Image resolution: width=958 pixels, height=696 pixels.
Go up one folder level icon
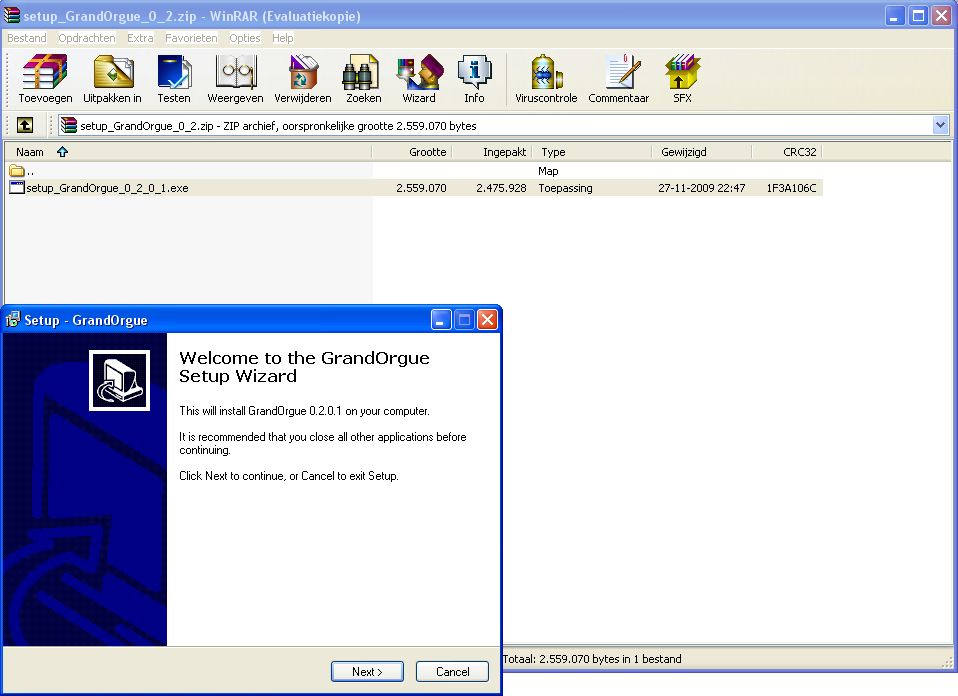tap(25, 125)
